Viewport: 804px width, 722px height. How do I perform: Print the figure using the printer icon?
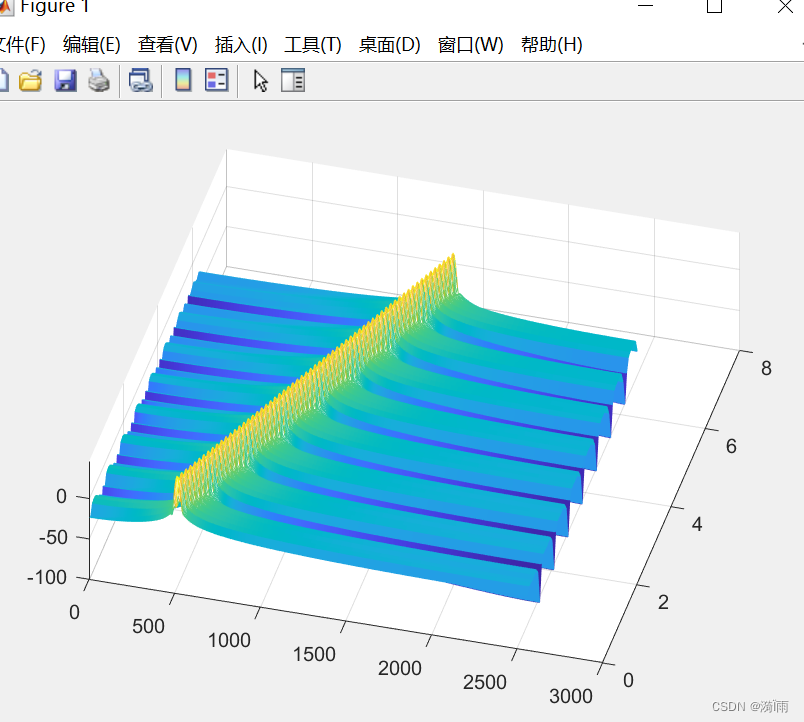click(99, 80)
